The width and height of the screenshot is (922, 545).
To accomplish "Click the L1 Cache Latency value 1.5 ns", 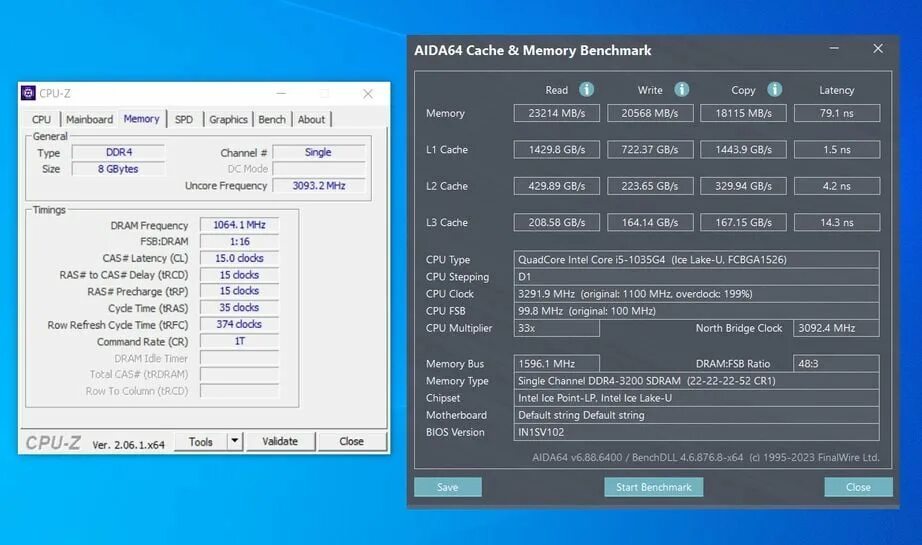I will pyautogui.click(x=837, y=149).
